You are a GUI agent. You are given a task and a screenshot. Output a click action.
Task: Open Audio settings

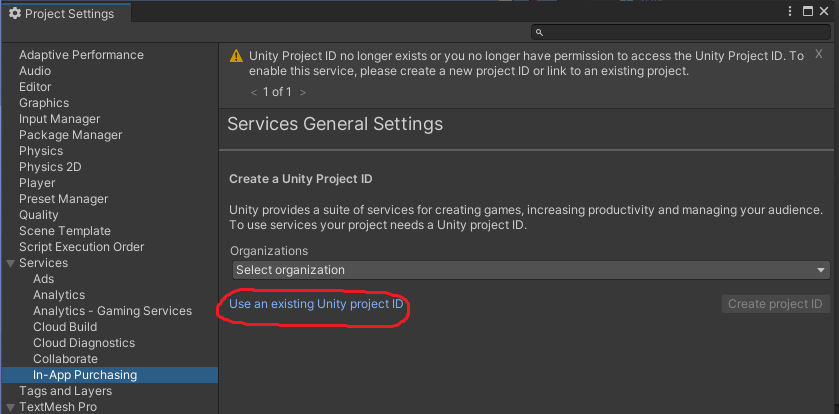coord(35,71)
